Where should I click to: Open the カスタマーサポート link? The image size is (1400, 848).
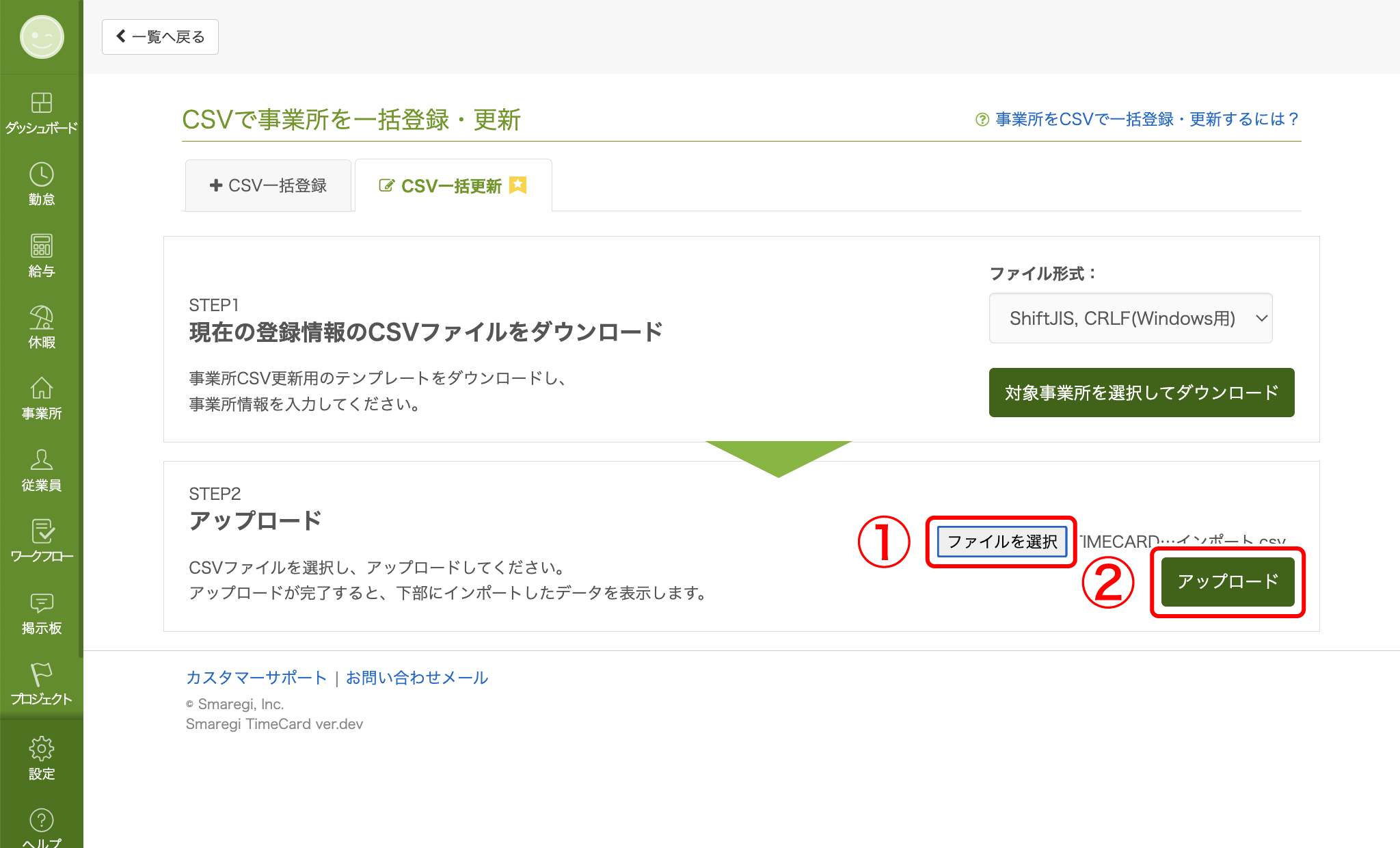256,678
